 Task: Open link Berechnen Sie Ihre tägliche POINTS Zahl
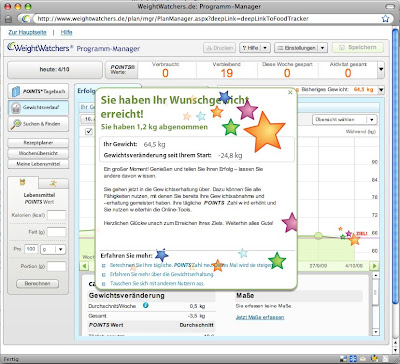click(191, 265)
